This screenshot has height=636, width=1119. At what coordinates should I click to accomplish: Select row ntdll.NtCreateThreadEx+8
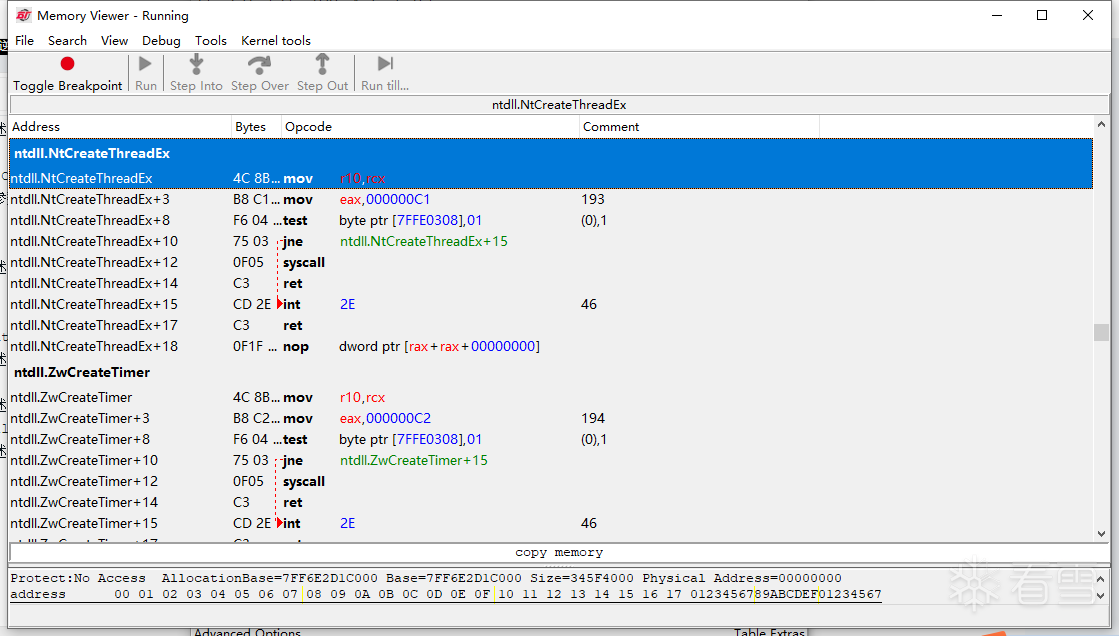point(551,221)
